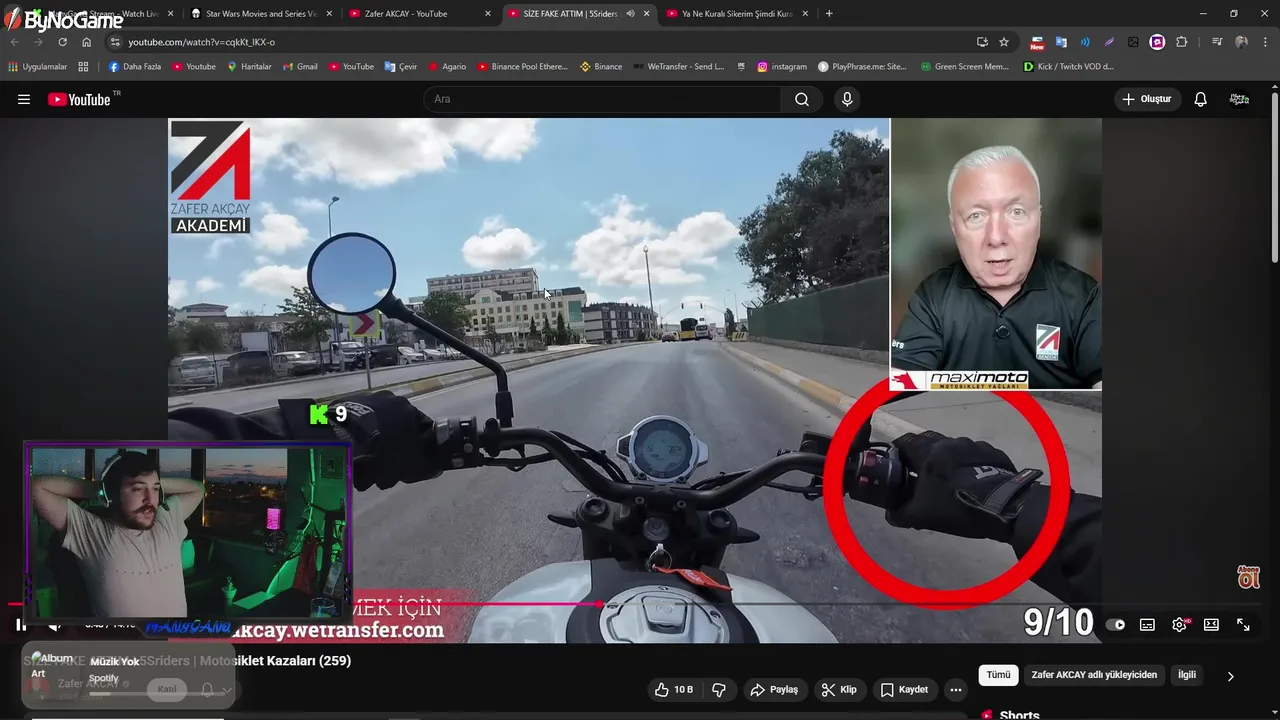Open the Çevir bookmark
Image resolution: width=1280 pixels, height=720 pixels.
point(401,67)
